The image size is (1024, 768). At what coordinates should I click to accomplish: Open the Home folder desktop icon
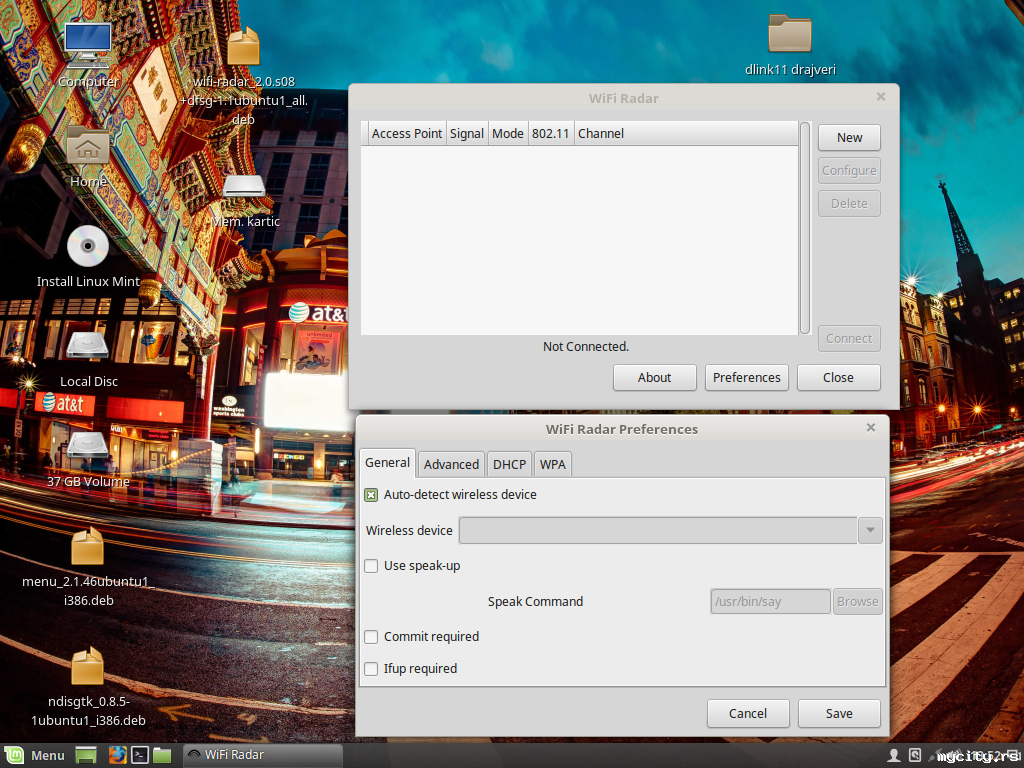(88, 147)
